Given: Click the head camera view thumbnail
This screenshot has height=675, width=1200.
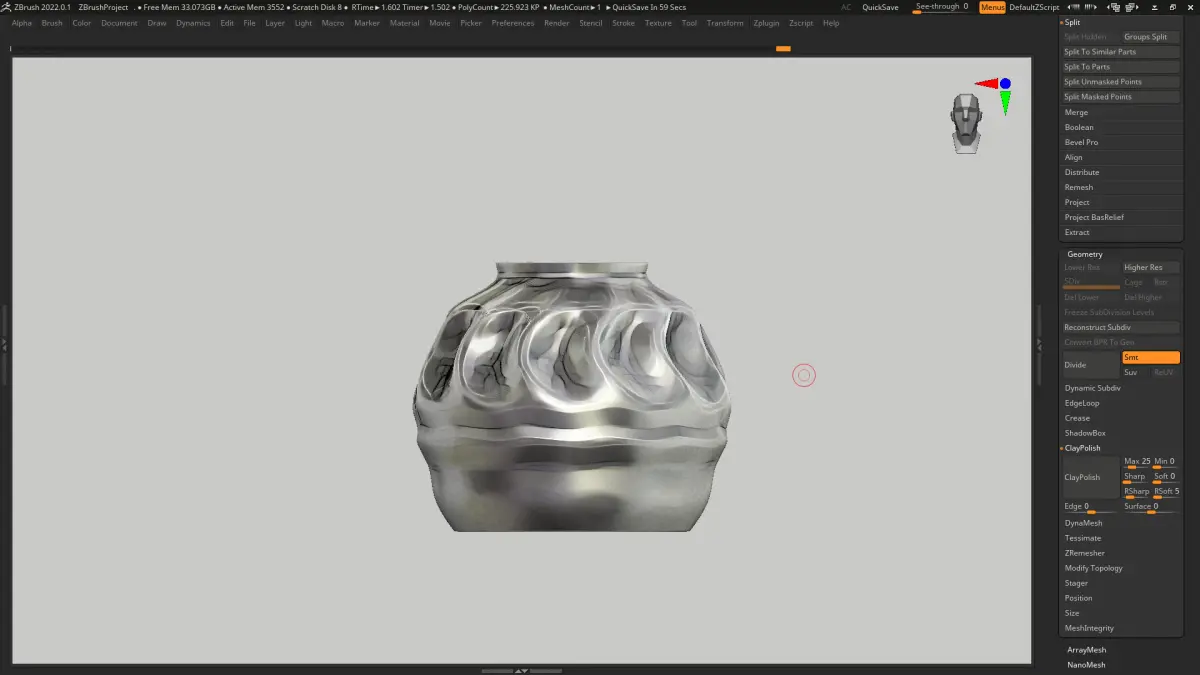Looking at the screenshot, I should click(x=966, y=123).
